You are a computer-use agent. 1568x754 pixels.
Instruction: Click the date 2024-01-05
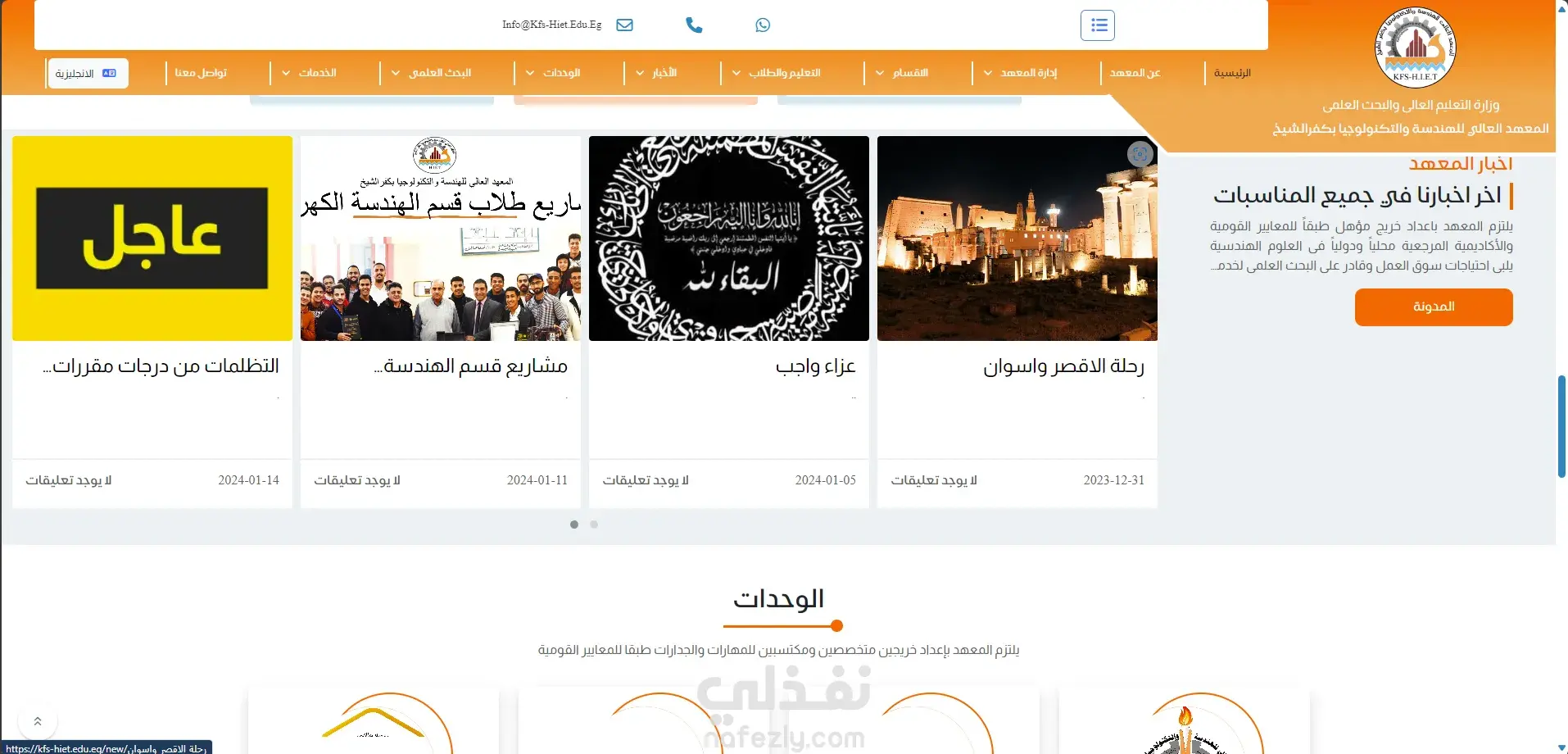point(825,480)
